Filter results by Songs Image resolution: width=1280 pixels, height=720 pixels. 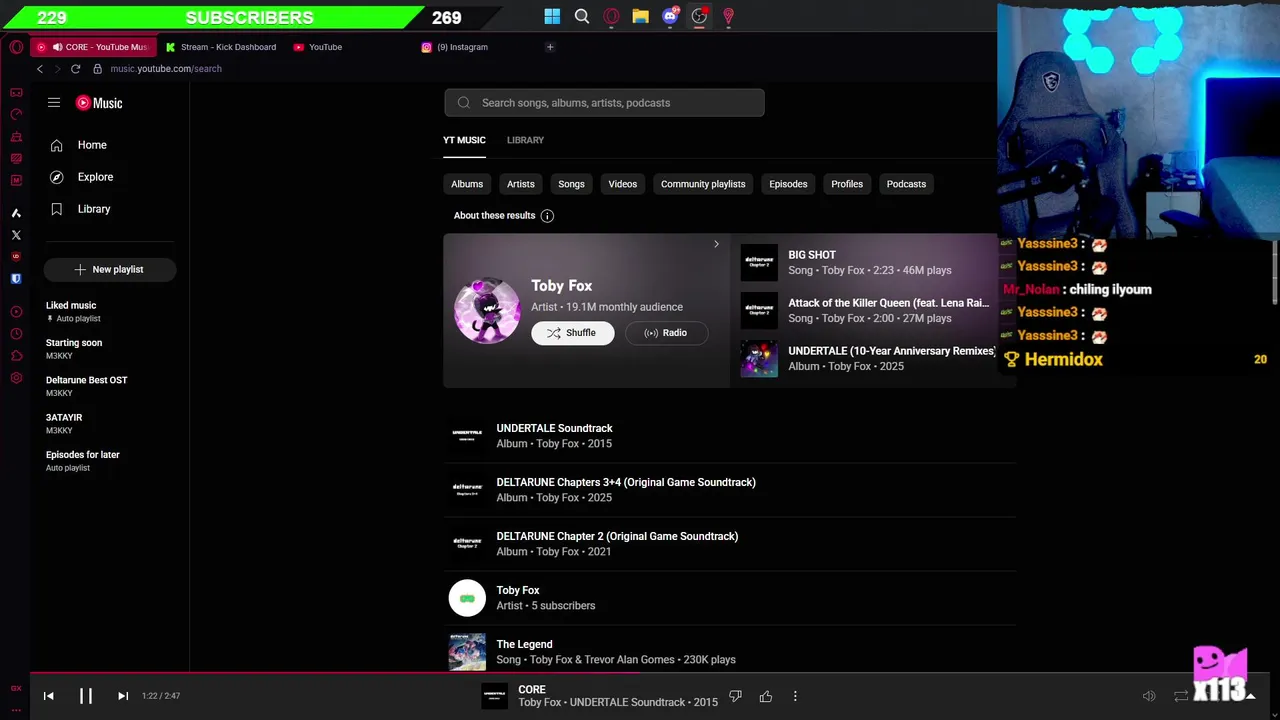point(571,184)
